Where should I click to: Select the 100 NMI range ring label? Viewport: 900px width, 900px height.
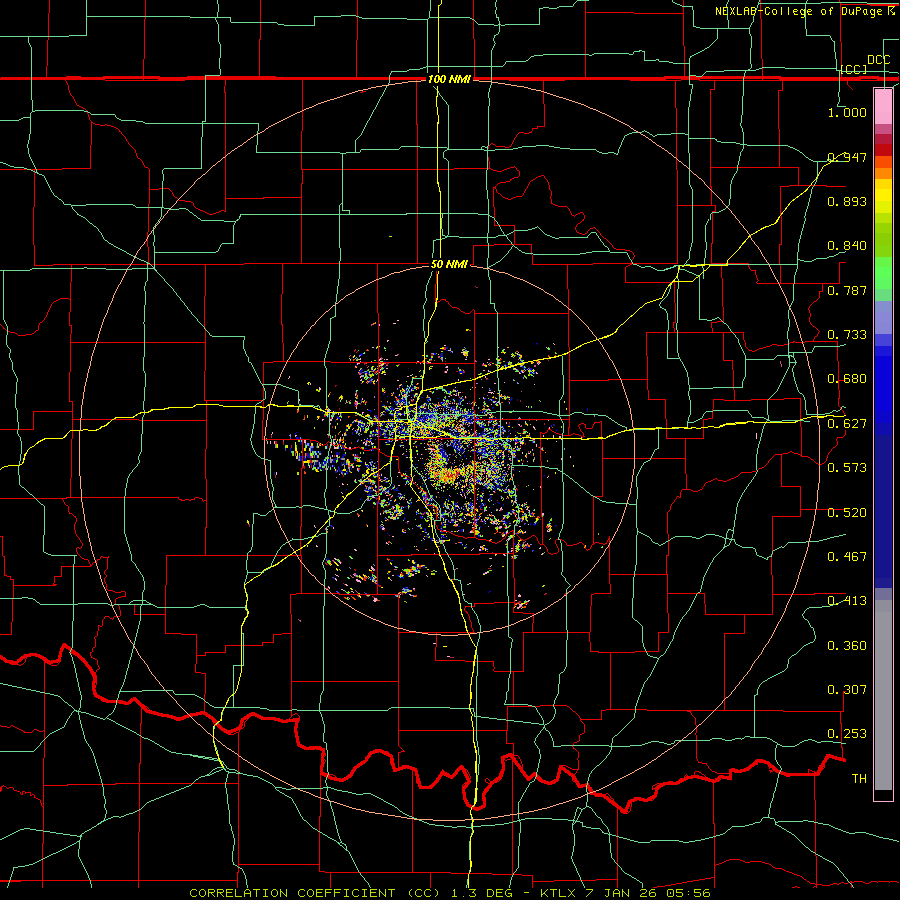[449, 79]
